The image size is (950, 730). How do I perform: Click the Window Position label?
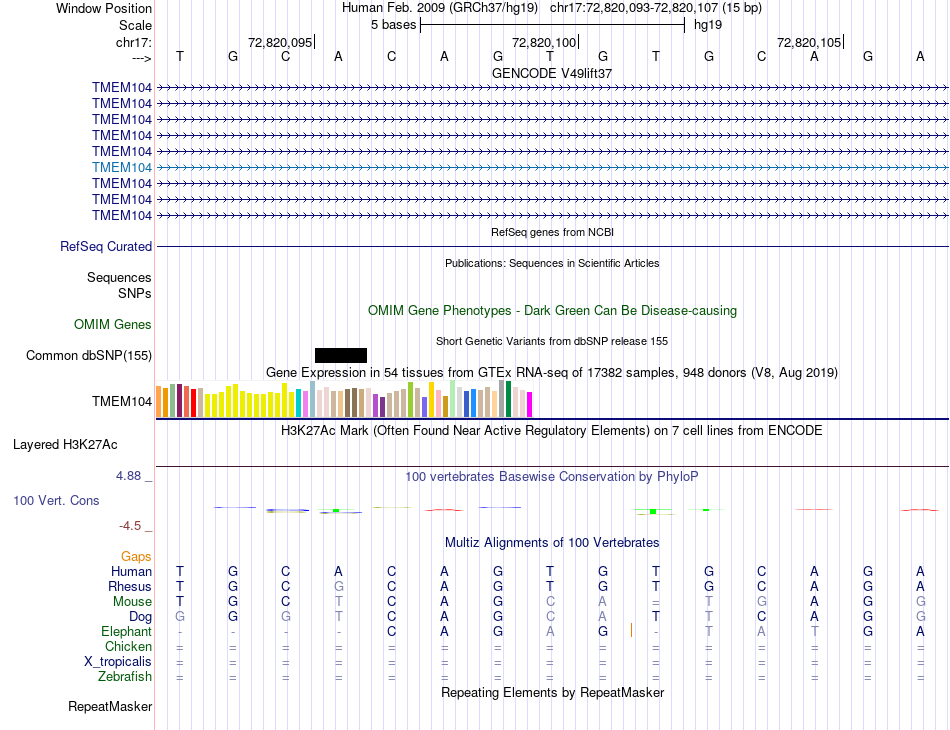pyautogui.click(x=104, y=8)
